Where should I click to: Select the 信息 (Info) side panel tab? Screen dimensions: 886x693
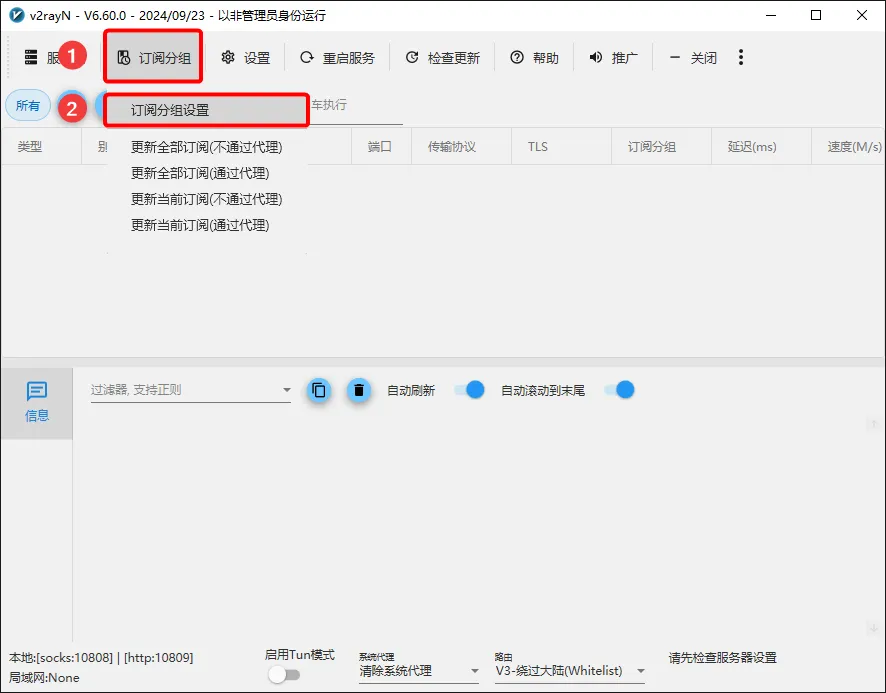click(x=37, y=402)
